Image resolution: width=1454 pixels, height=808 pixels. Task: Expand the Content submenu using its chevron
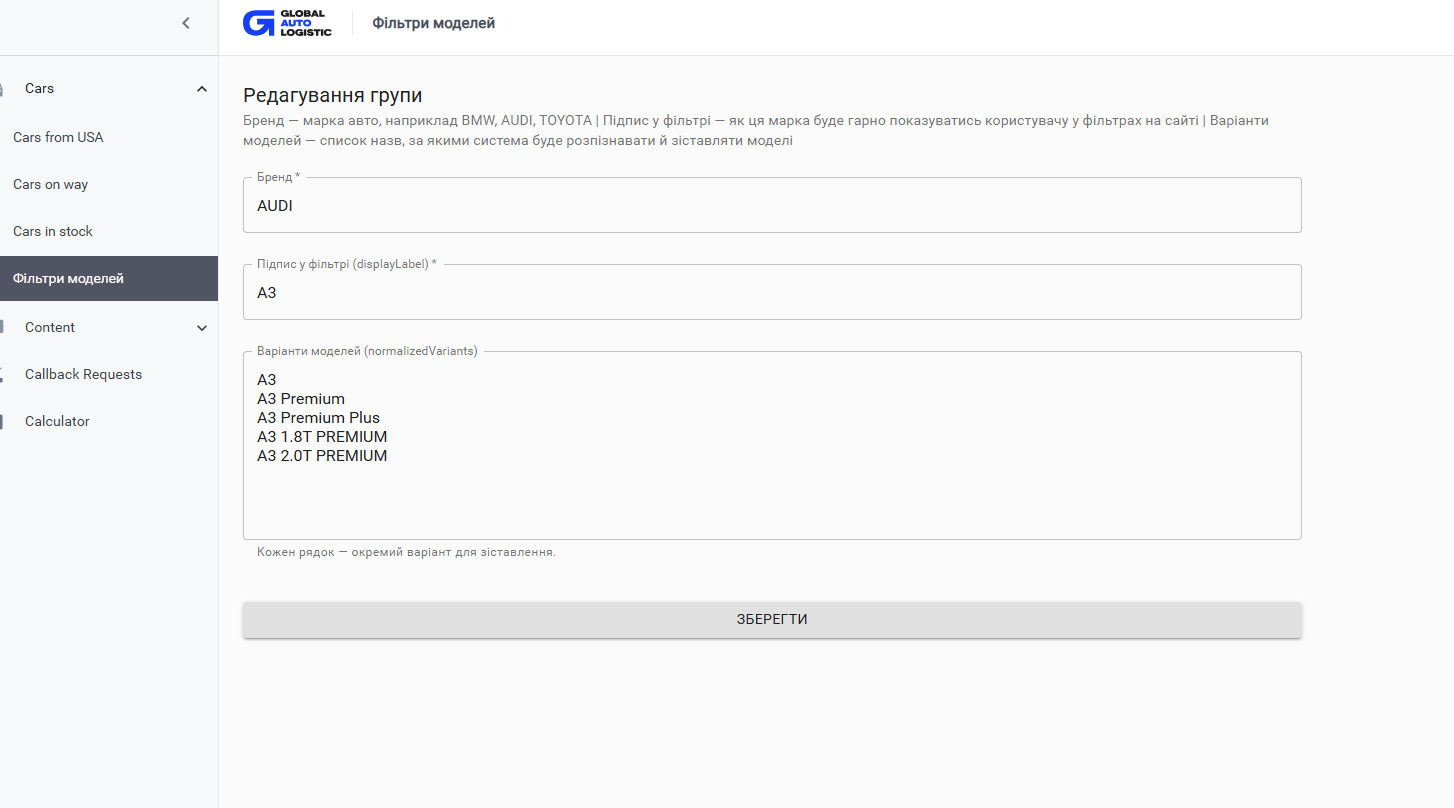202,328
